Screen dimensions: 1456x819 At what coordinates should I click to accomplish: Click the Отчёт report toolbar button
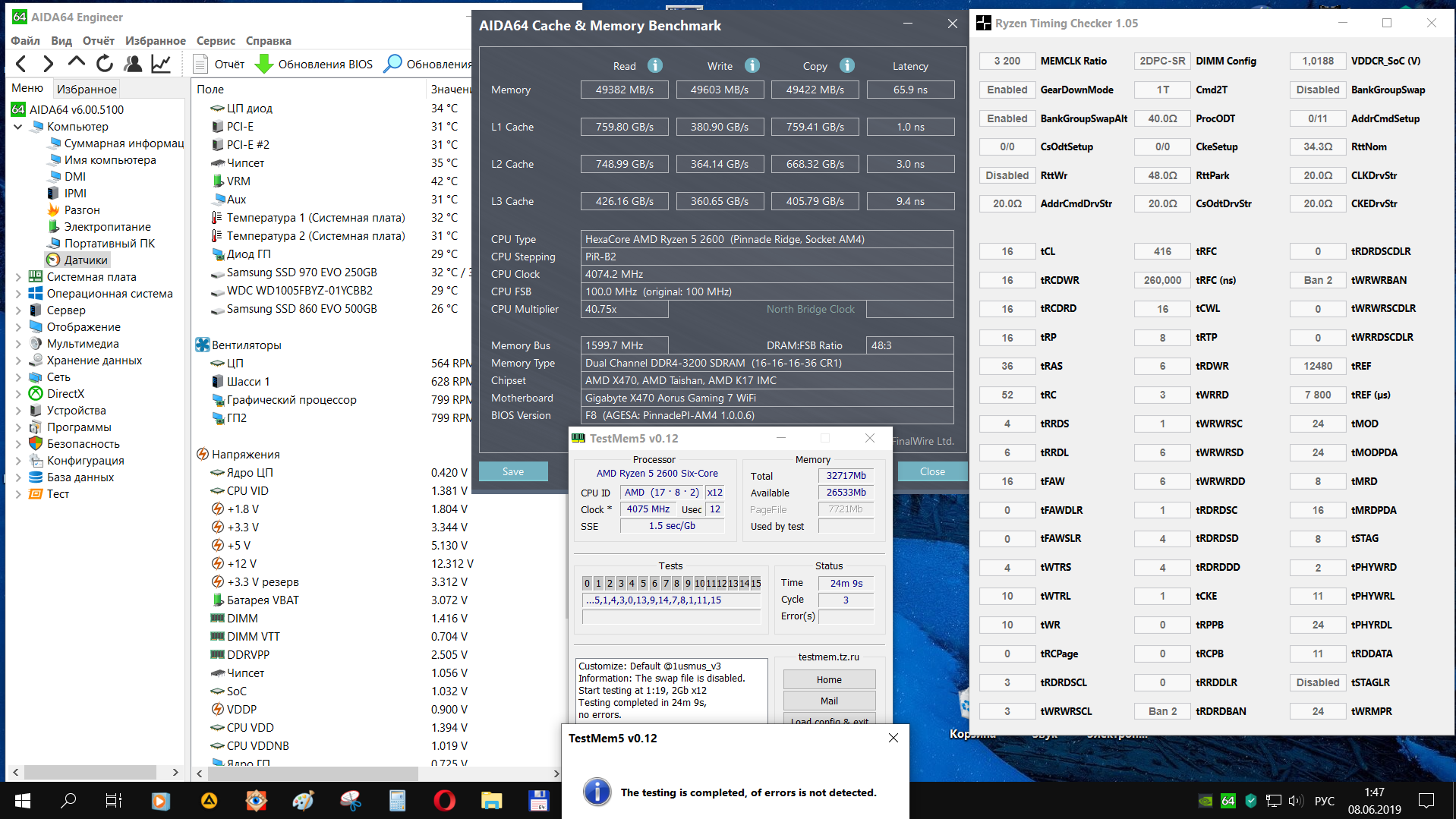tap(219, 64)
